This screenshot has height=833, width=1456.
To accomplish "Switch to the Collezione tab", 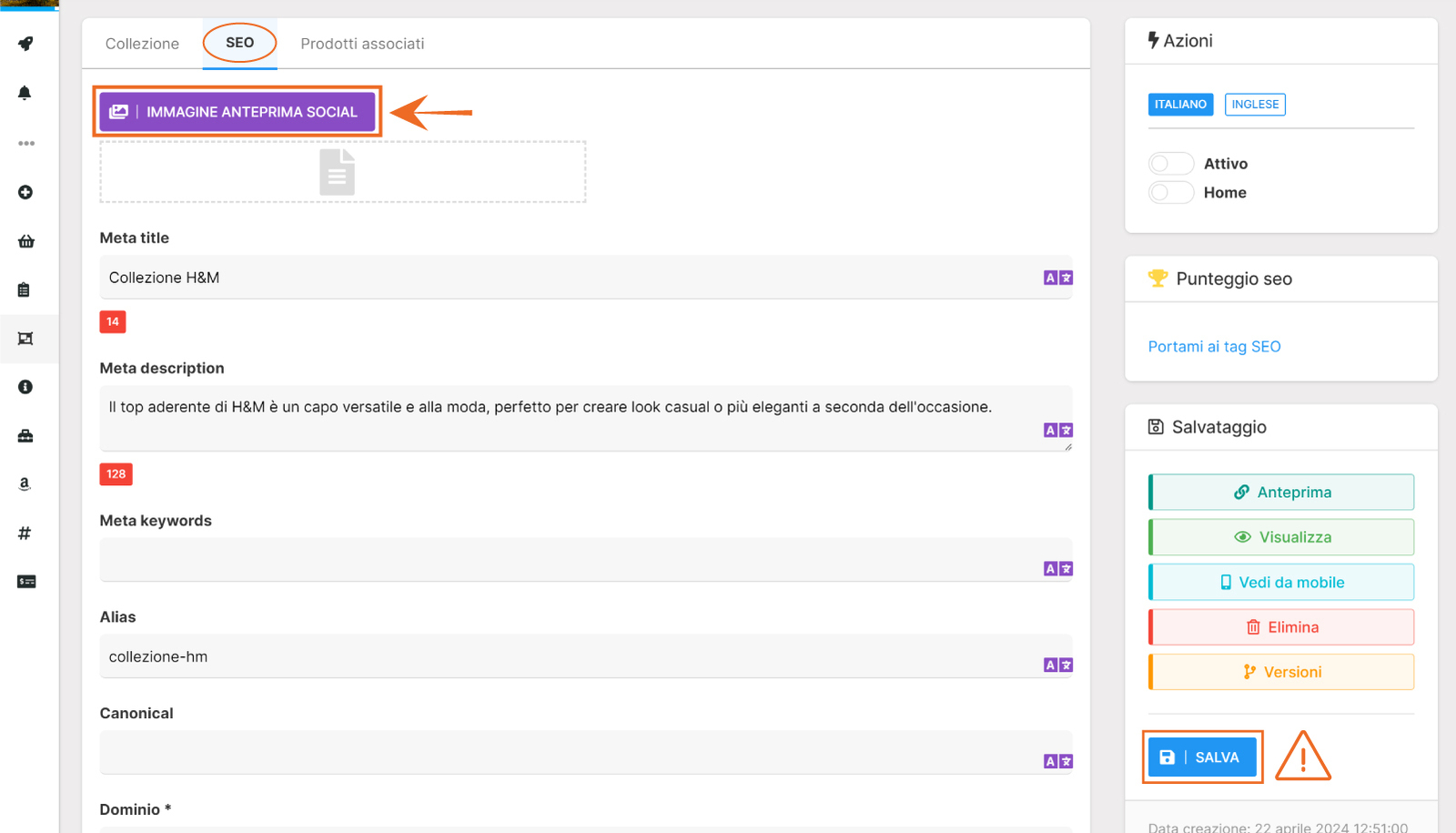I will point(142,44).
